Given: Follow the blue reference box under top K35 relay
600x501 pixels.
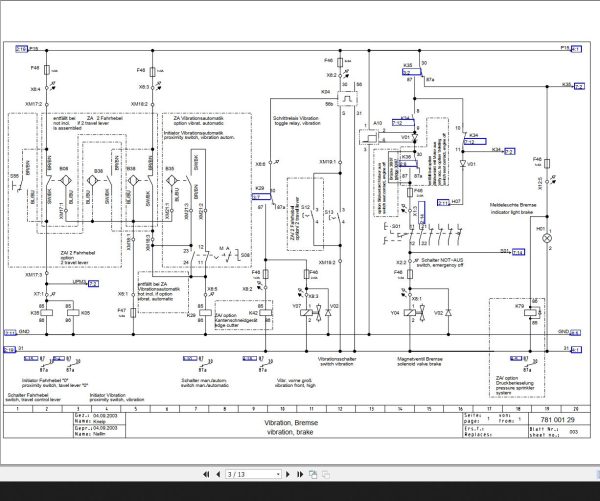Looking at the screenshot, I should (x=412, y=72).
